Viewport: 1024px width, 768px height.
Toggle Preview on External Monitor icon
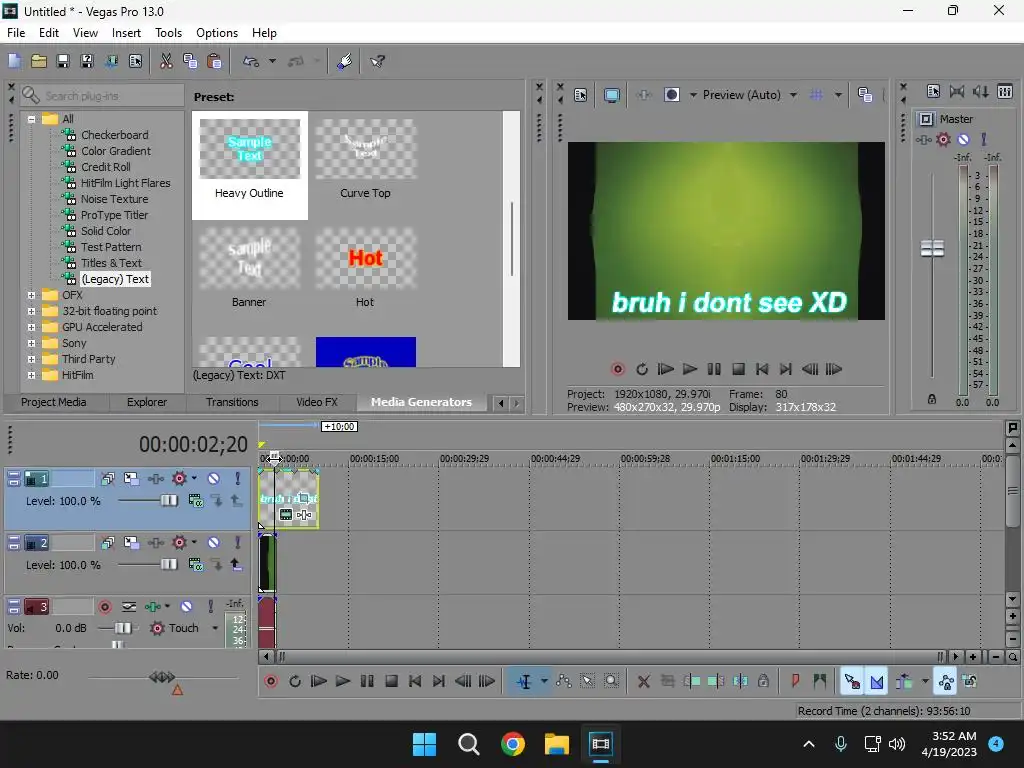[611, 95]
